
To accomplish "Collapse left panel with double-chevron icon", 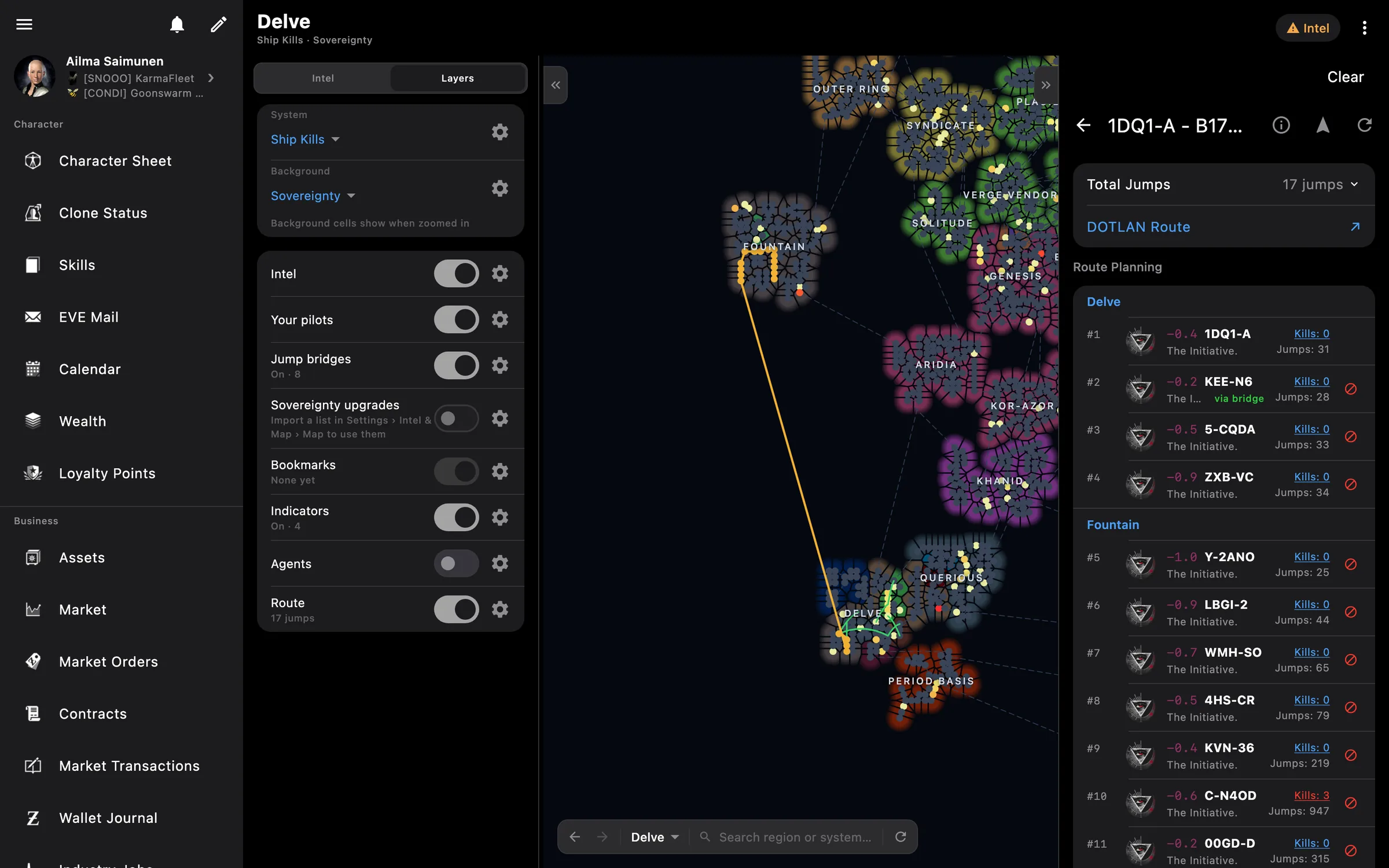I will [556, 85].
